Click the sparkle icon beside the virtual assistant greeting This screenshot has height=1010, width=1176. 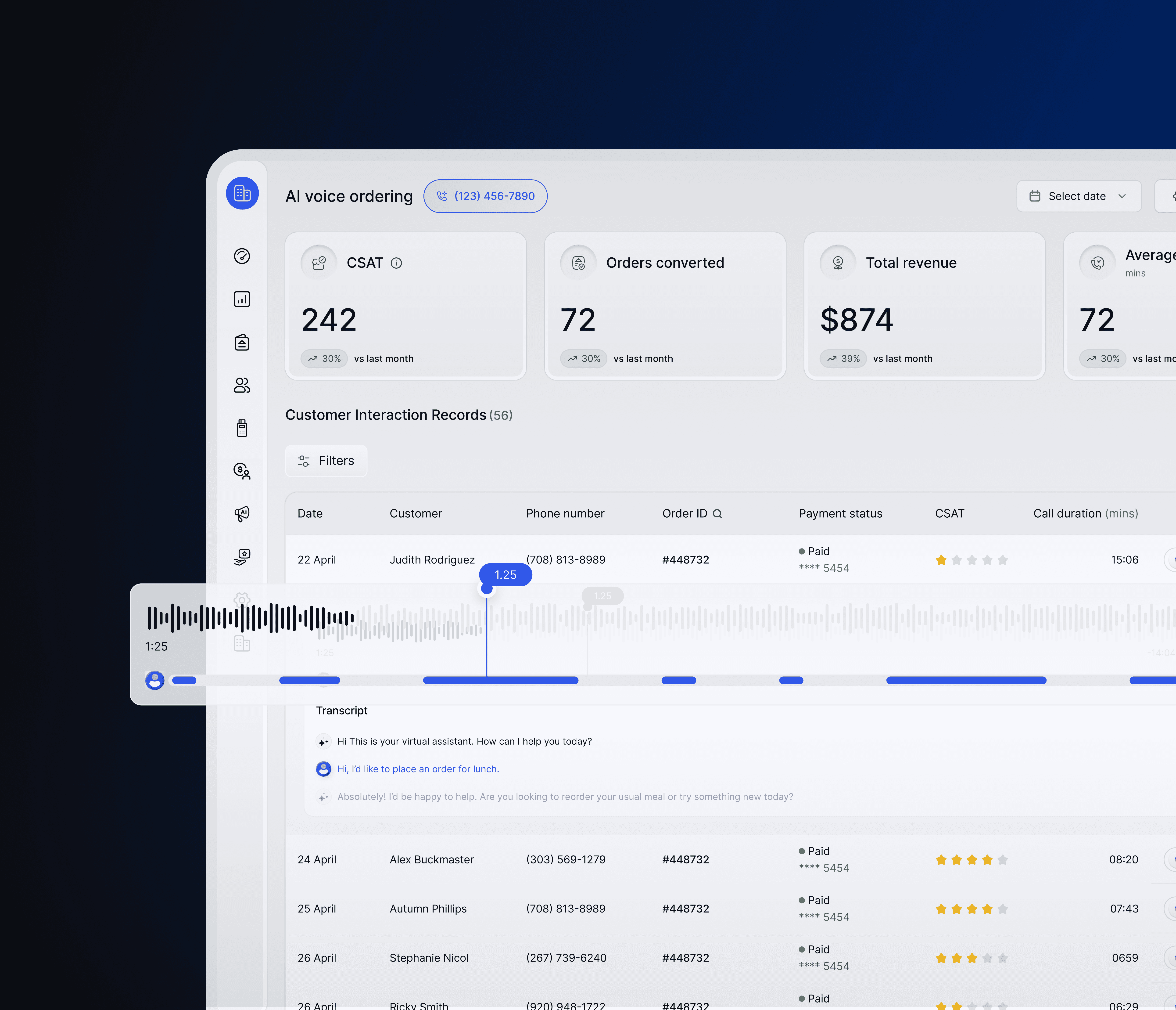323,741
